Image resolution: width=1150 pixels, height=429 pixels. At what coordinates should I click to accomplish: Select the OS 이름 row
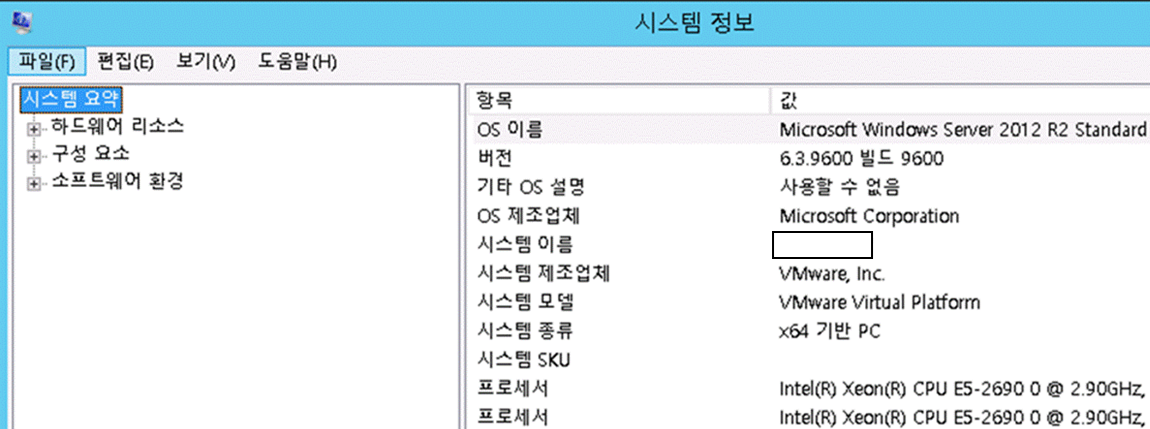pos(809,130)
